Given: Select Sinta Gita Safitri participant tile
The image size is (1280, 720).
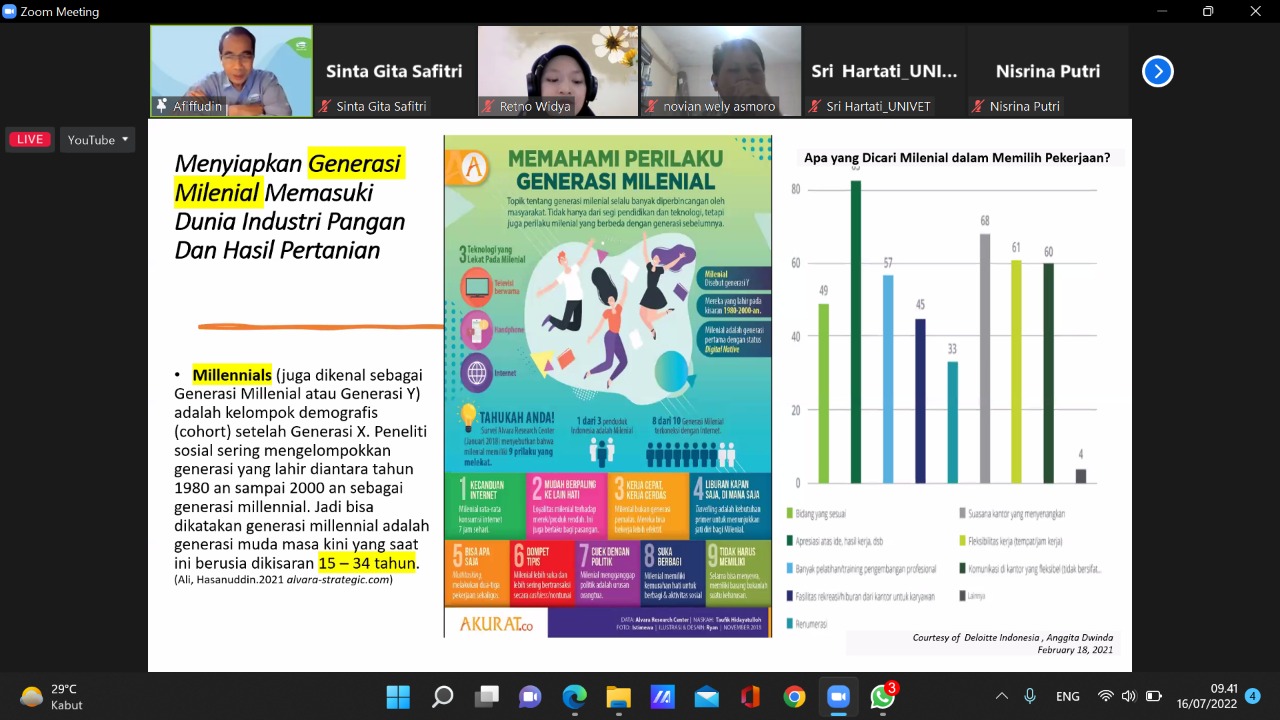Looking at the screenshot, I should click(x=394, y=71).
